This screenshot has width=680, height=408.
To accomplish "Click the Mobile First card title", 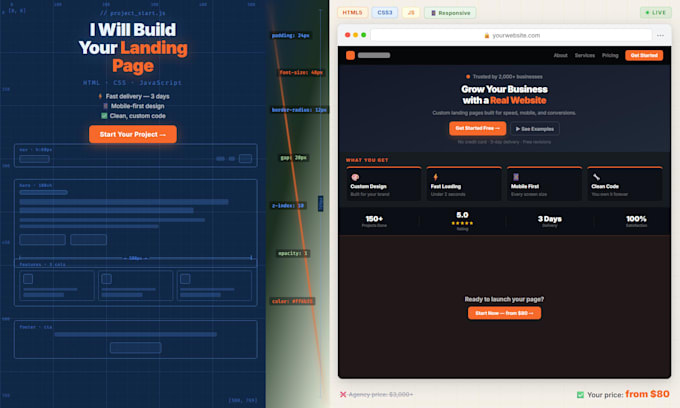I will pos(525,186).
